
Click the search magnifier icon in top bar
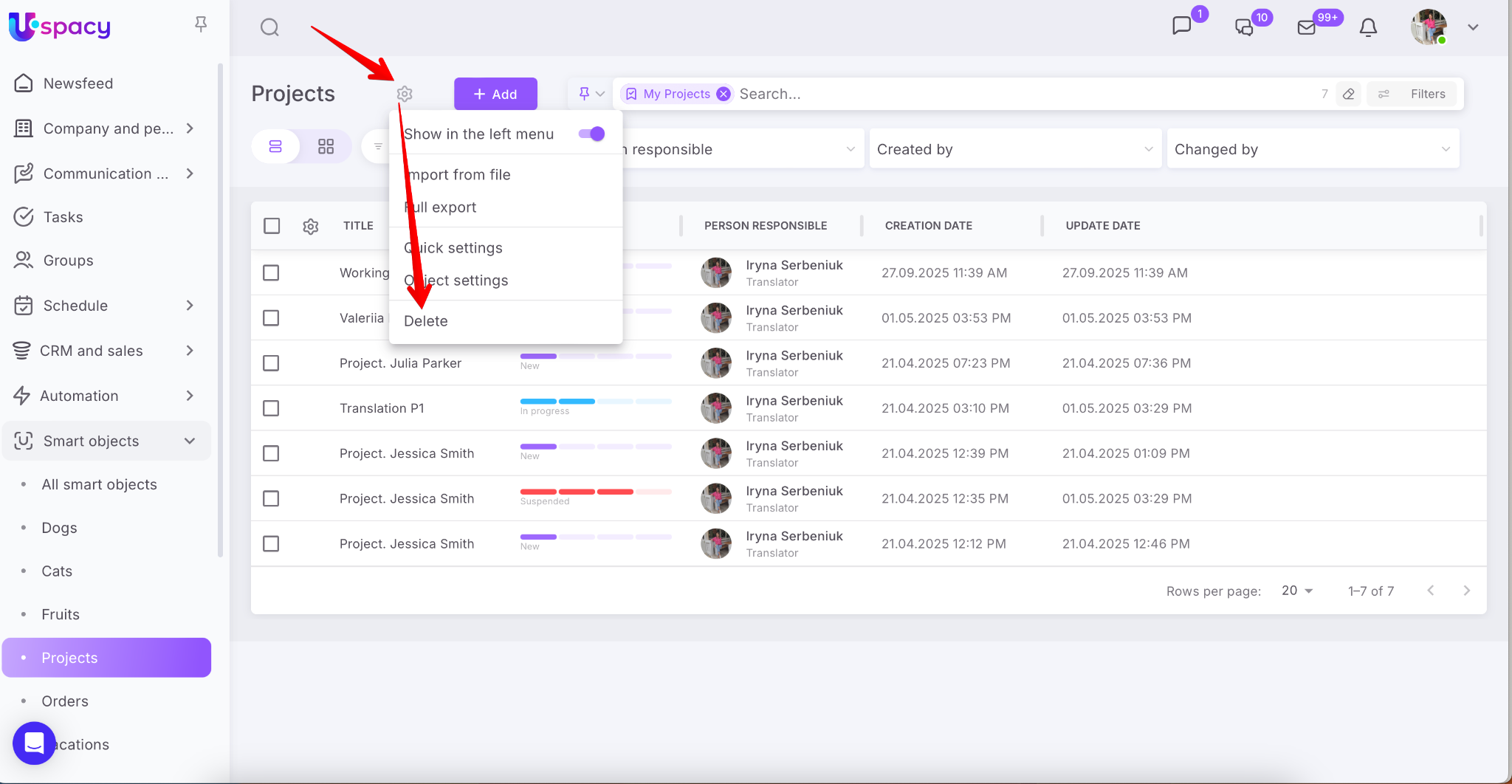pos(269,27)
